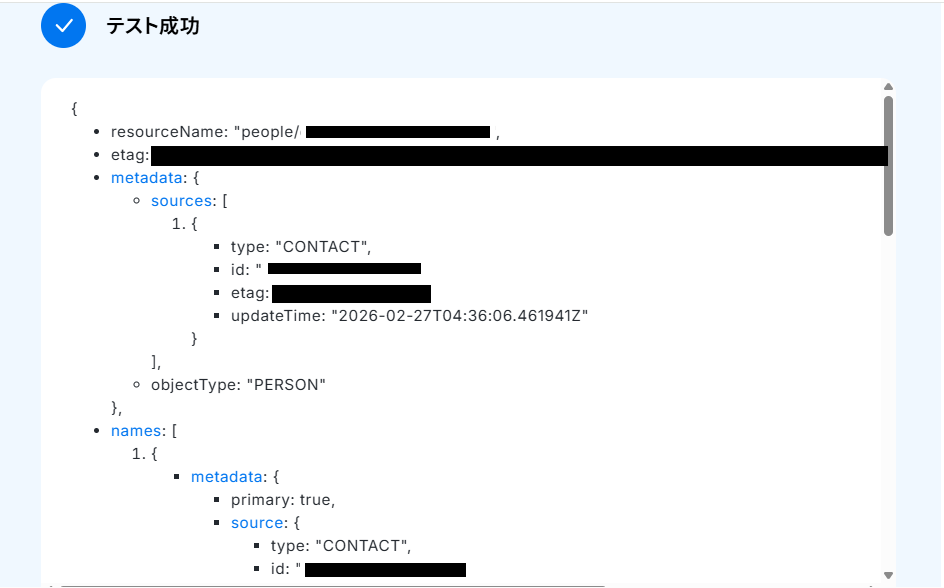
Task: Click the updateTime timestamp value
Action: tap(459, 315)
